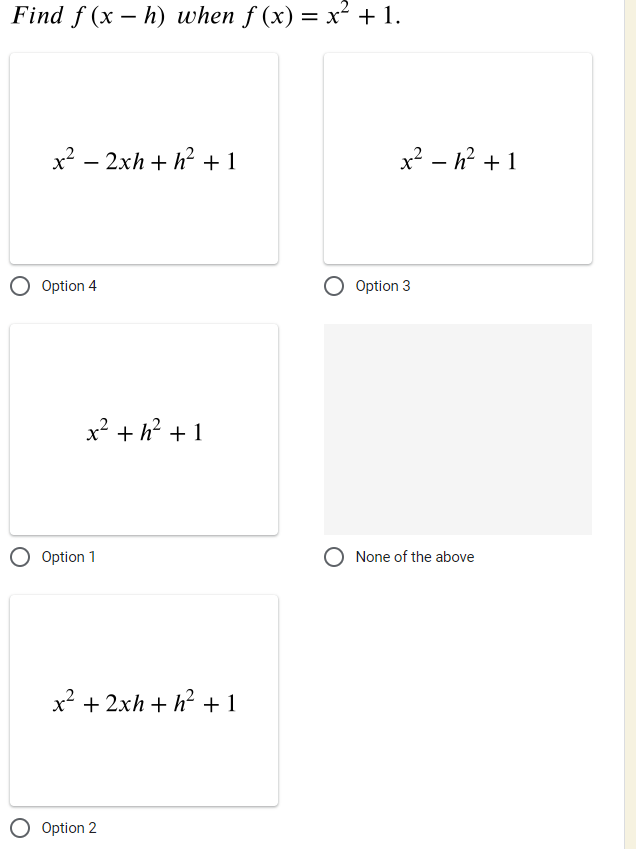This screenshot has height=849, width=636.
Task: Click the card showing x² − 2xh + h² + 1
Action: (x=144, y=158)
